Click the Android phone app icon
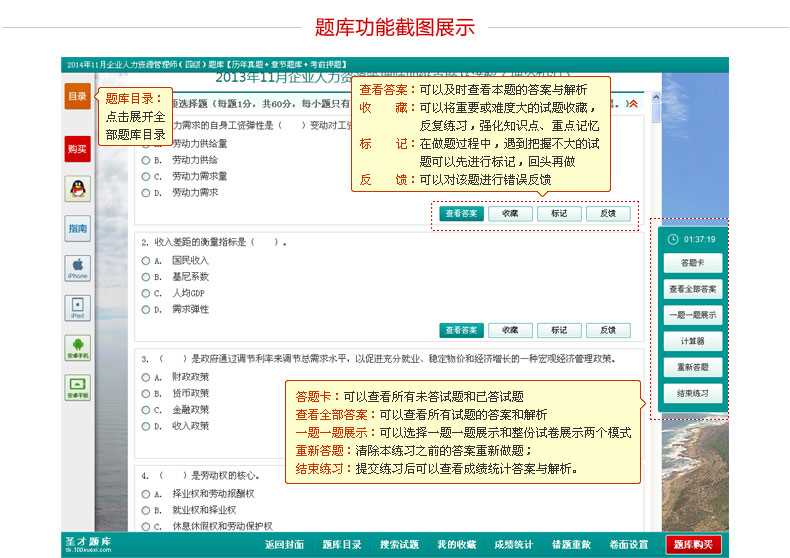 coord(77,348)
